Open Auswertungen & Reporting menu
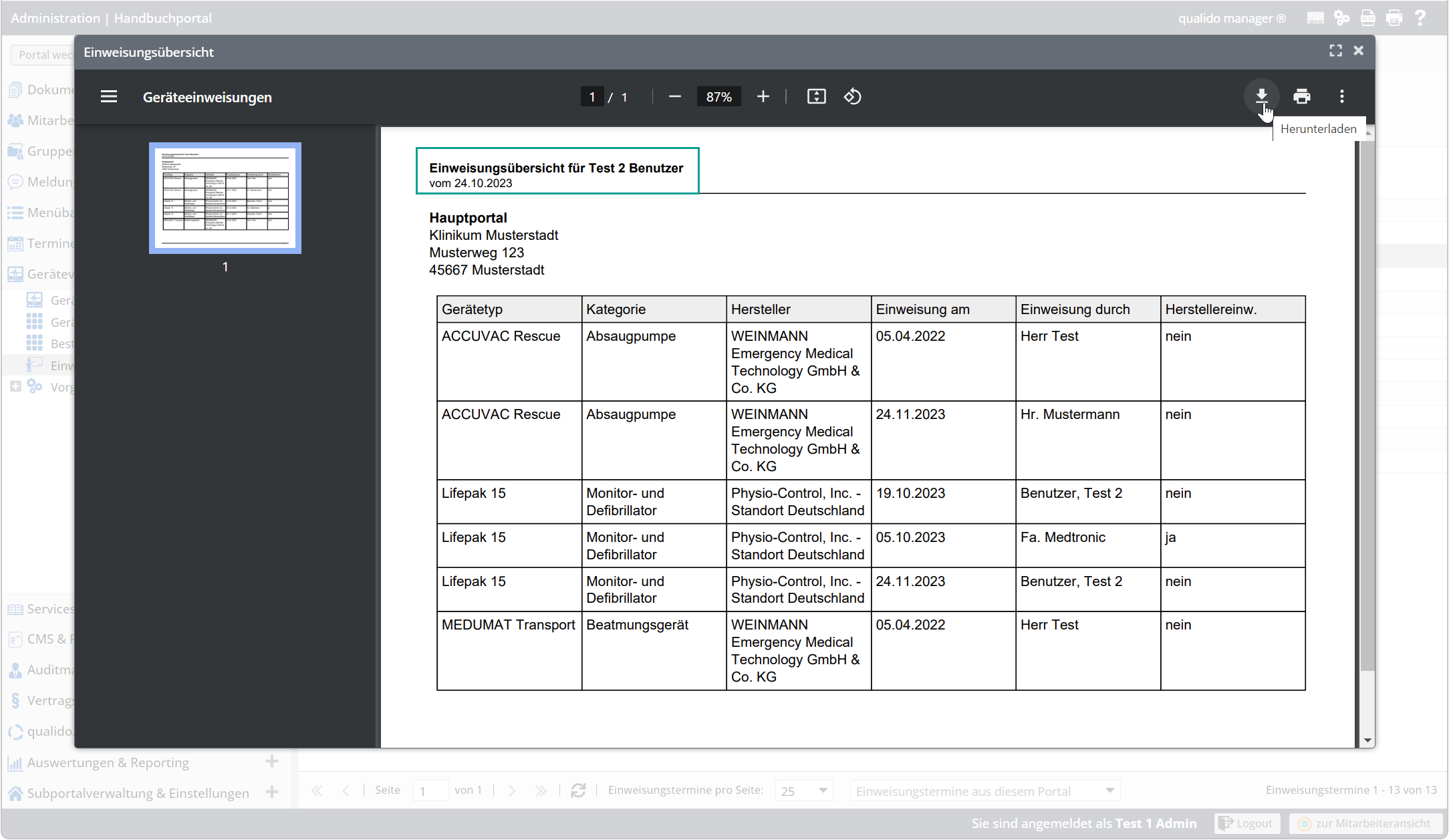 (108, 762)
